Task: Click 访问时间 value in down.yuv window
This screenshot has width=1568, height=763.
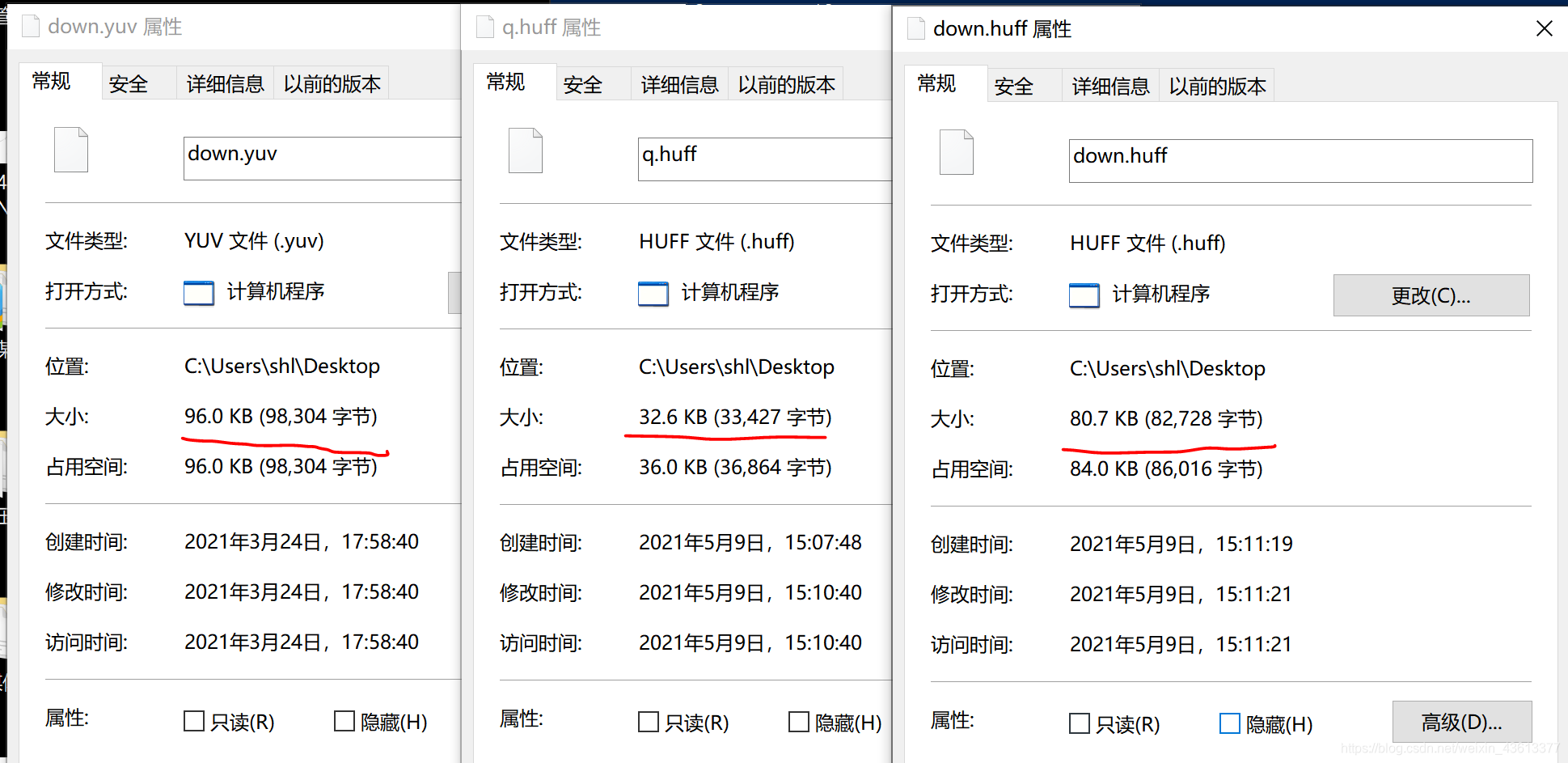Action: click(302, 642)
